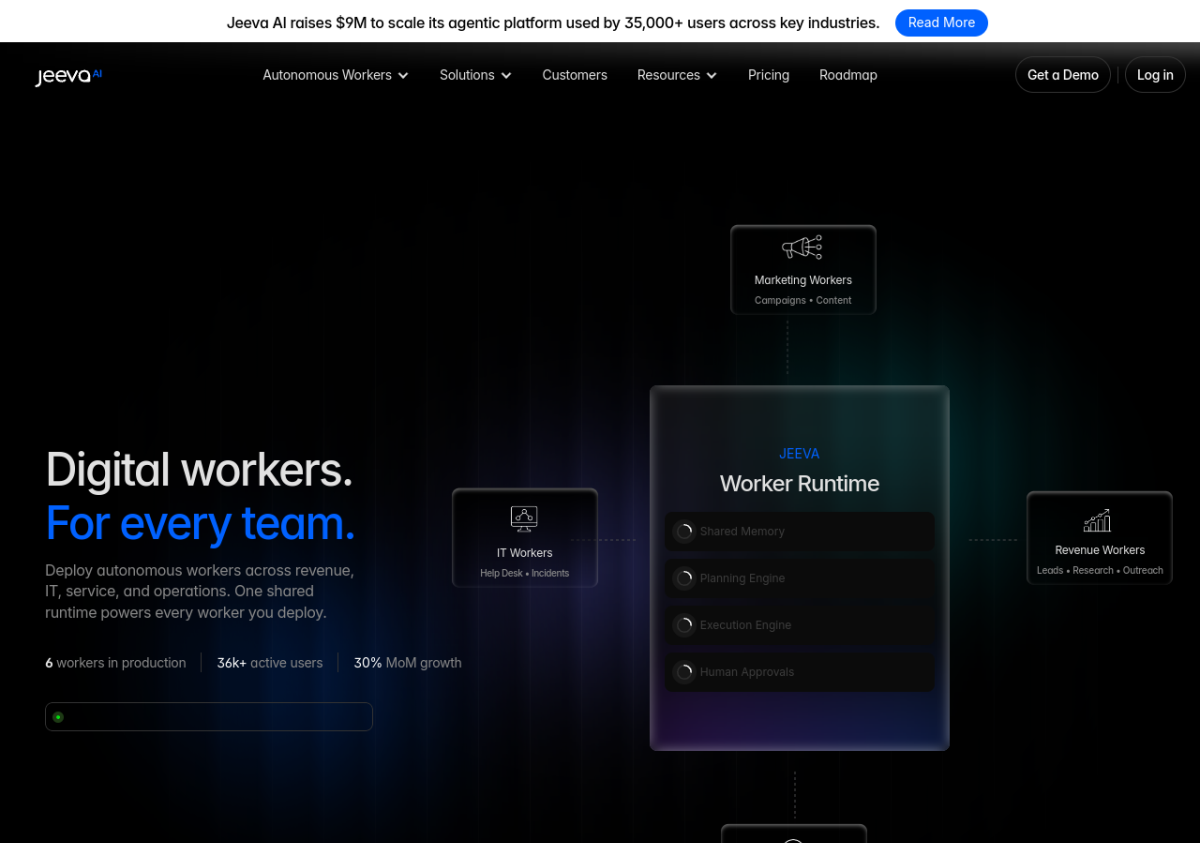Click the 'Leads • Research • Outreach' subtitle
The height and width of the screenshot is (843, 1200).
1100,570
